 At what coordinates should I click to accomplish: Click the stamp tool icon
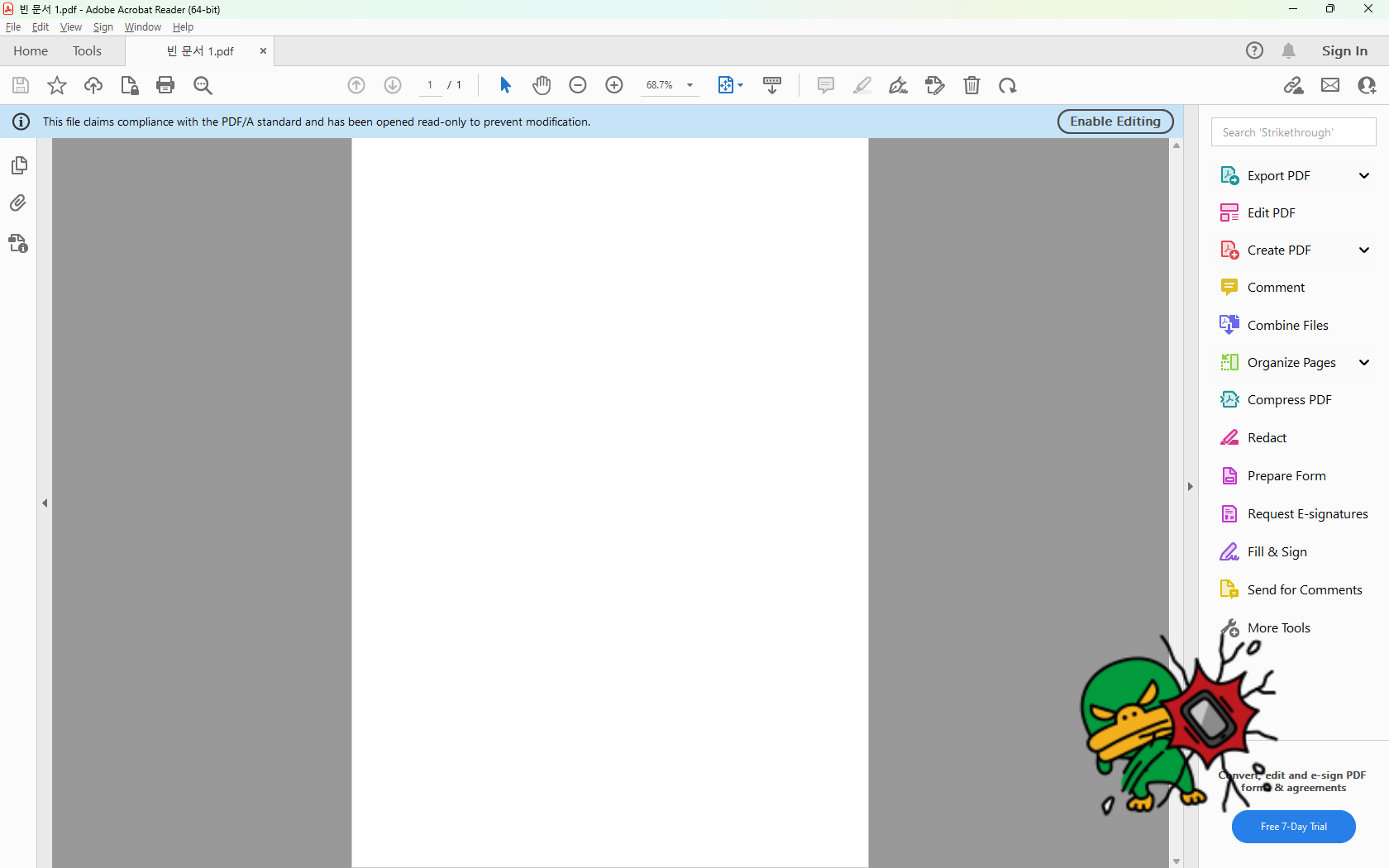pyautogui.click(x=935, y=85)
